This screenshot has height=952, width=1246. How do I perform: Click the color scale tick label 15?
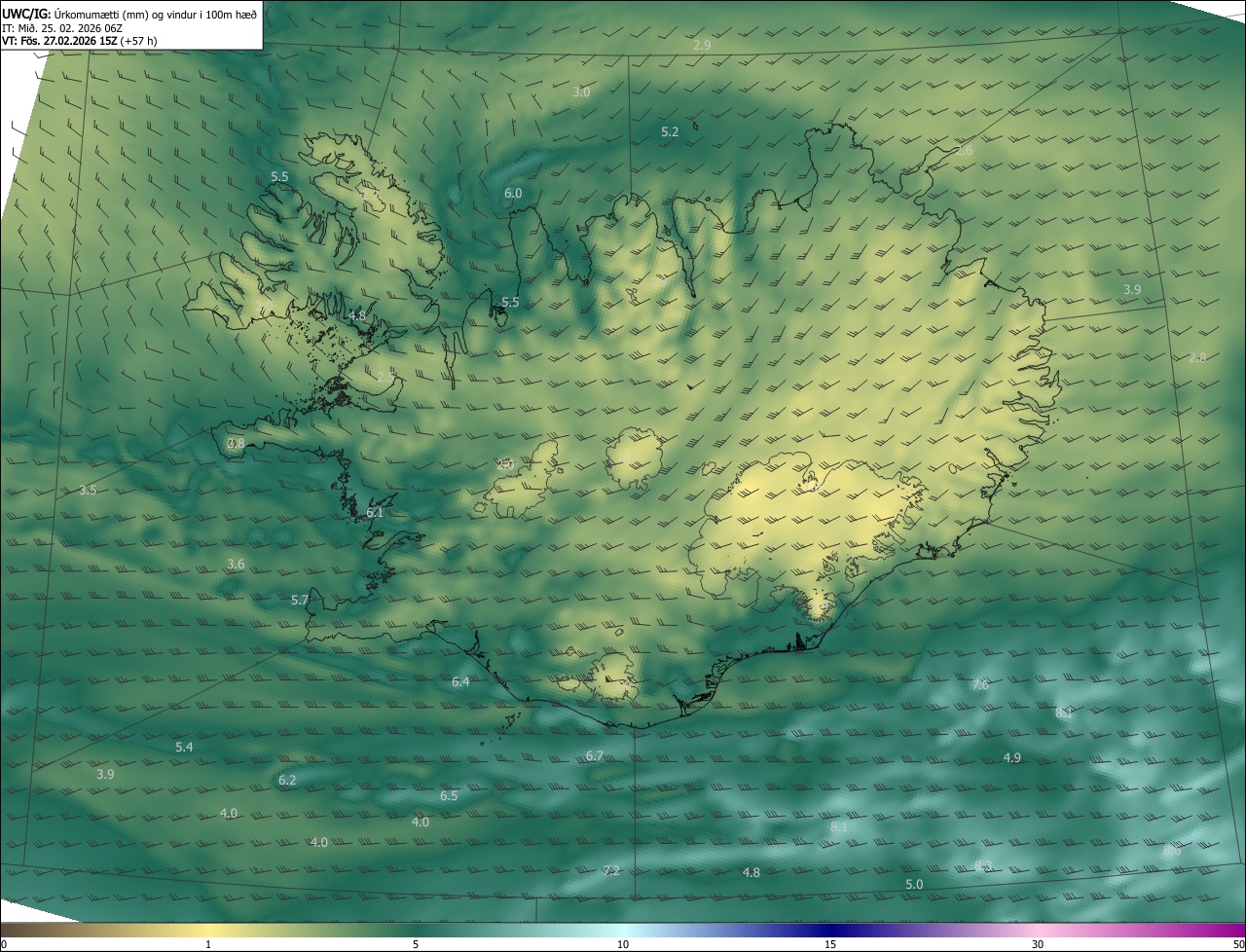830,945
